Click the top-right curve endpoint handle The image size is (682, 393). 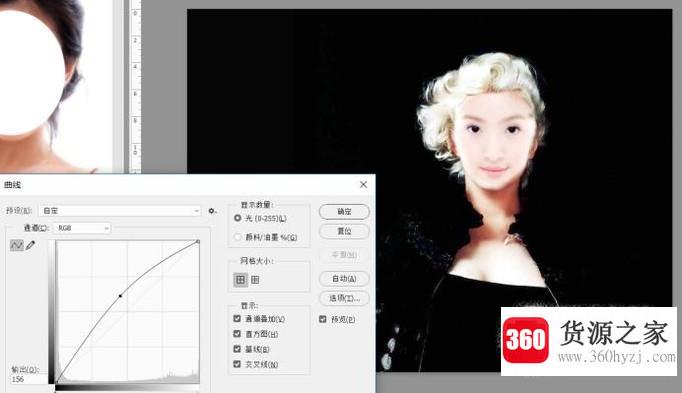point(197,241)
